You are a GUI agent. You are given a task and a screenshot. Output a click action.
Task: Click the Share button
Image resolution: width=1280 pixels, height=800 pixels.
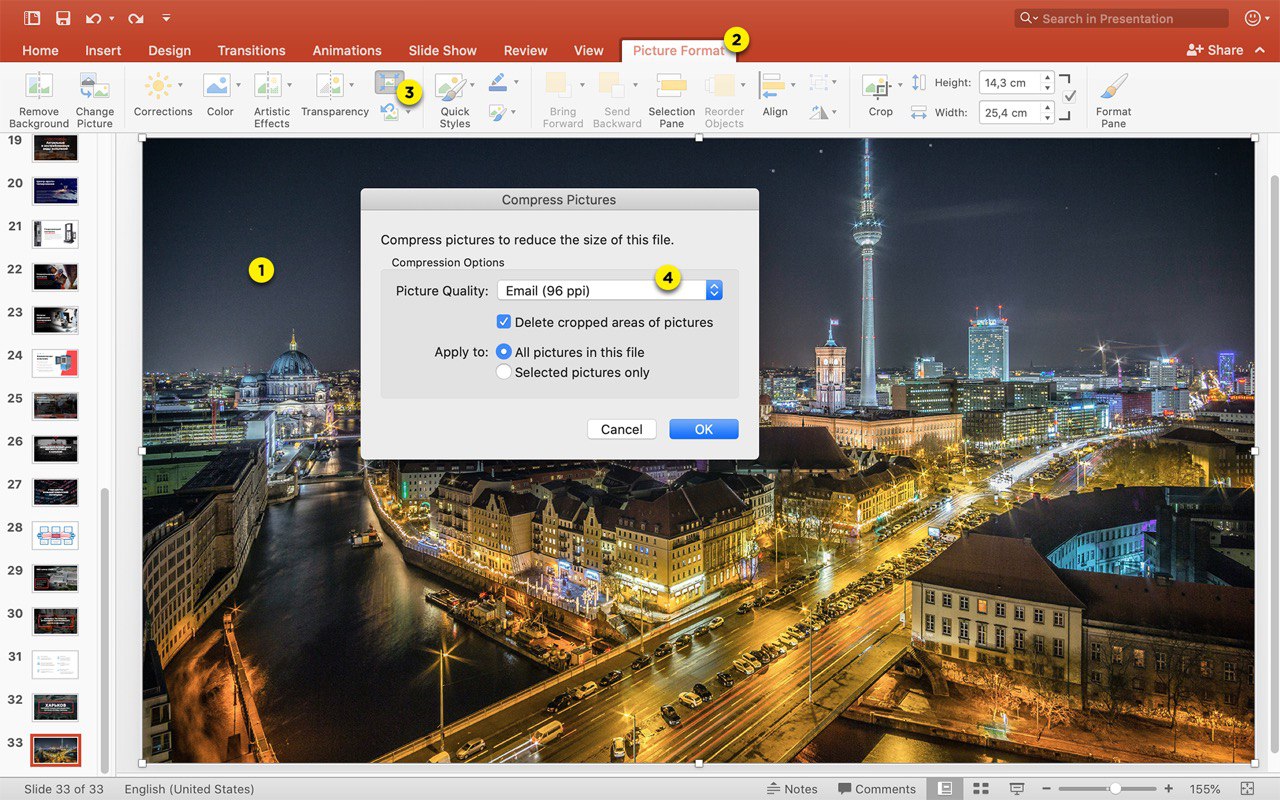click(x=1214, y=50)
